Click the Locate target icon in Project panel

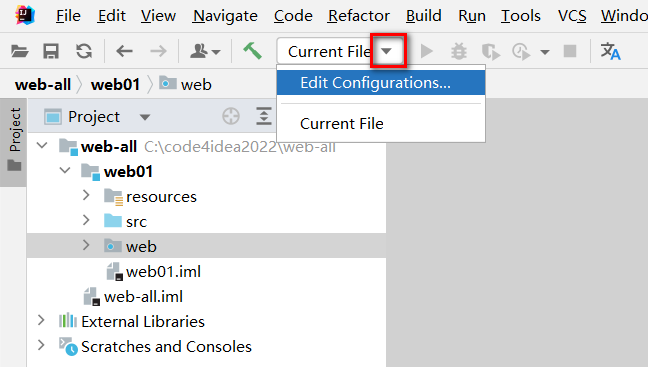tap(231, 116)
